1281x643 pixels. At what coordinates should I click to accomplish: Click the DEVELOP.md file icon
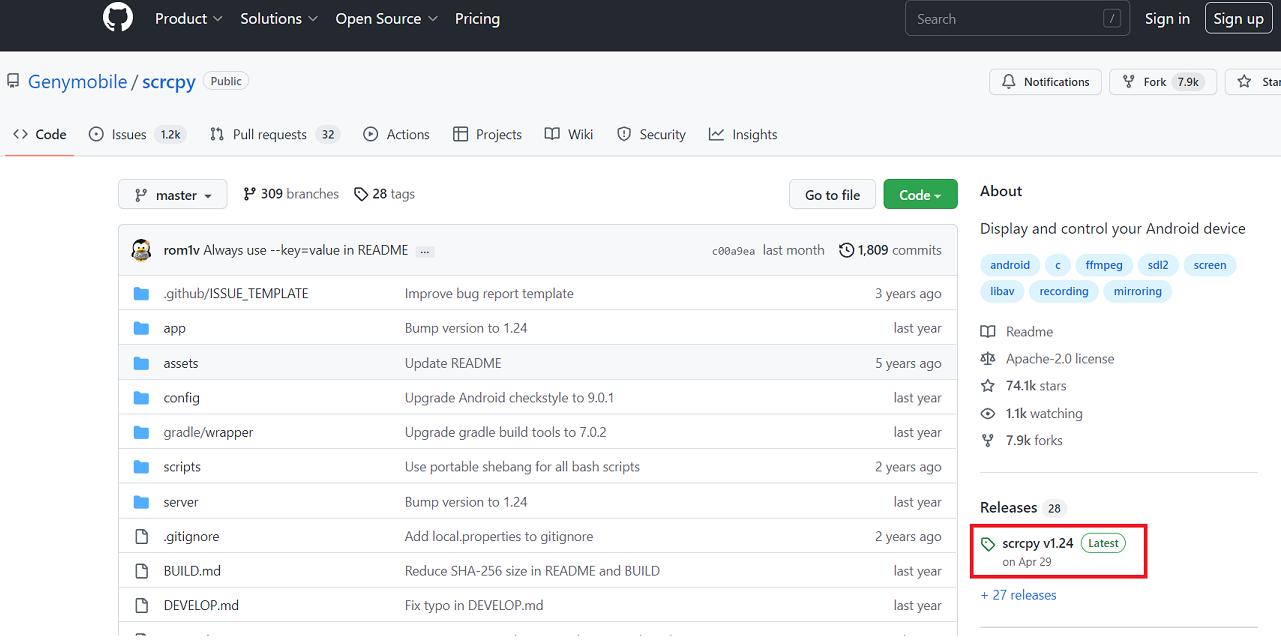[x=141, y=605]
